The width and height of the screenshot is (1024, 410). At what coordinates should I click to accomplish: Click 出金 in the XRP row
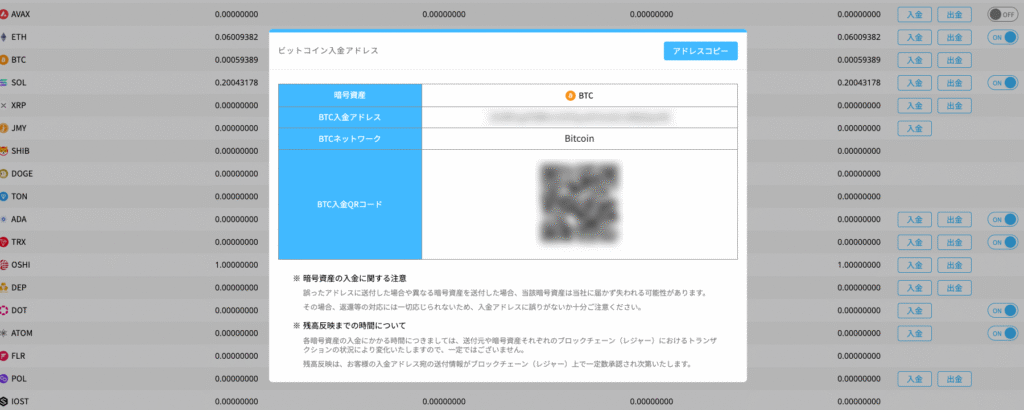(957, 105)
